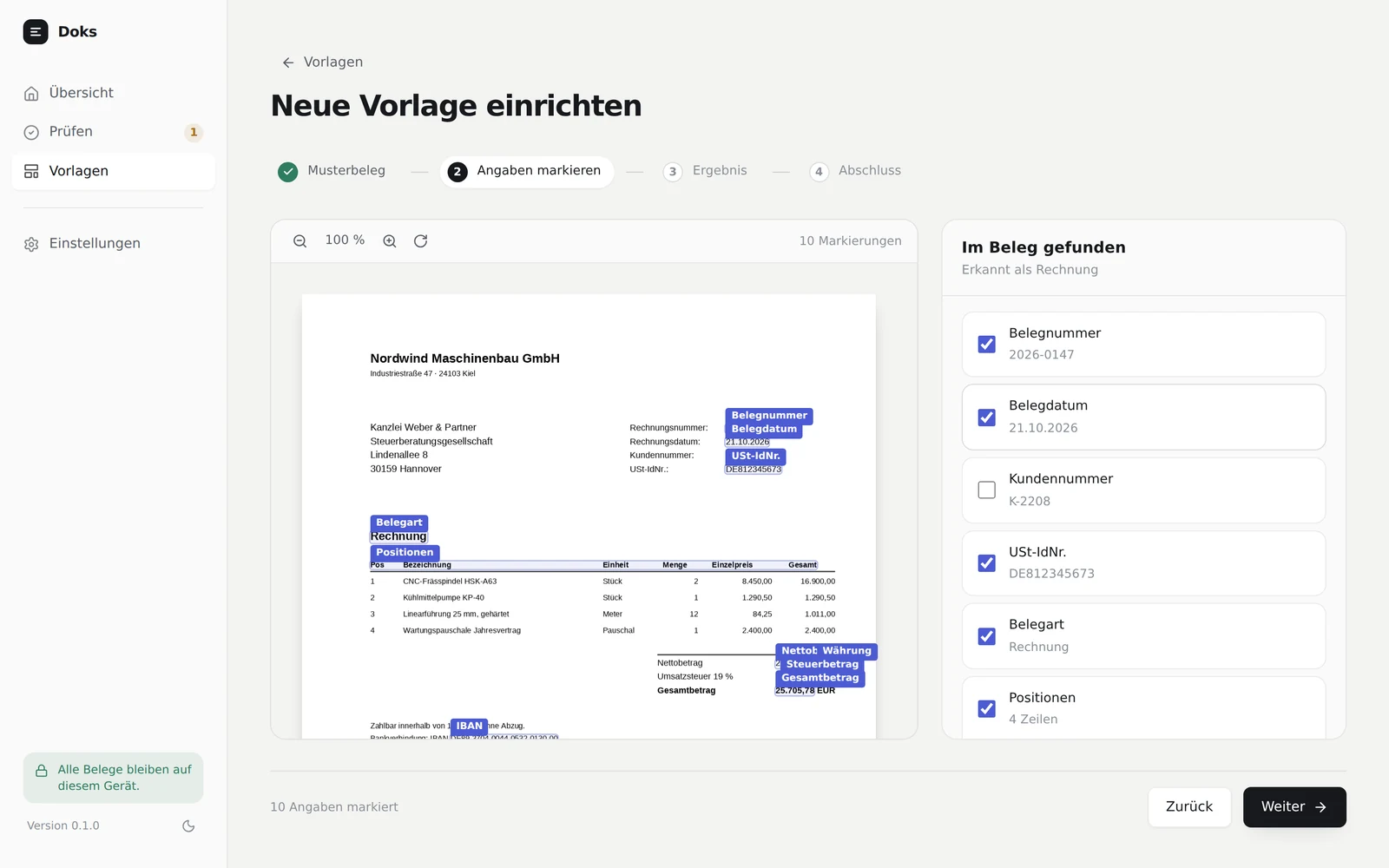Uncheck the Positionen checkbox

tap(987, 709)
